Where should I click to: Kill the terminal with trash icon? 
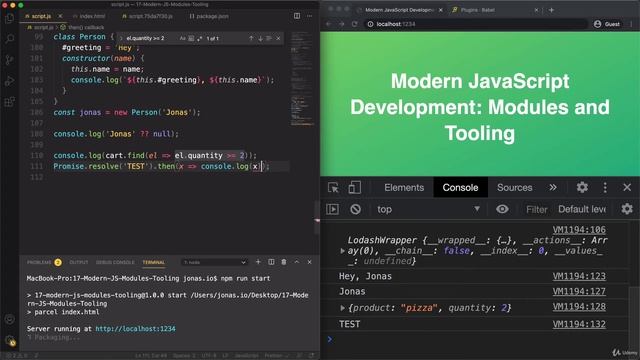coord(284,262)
